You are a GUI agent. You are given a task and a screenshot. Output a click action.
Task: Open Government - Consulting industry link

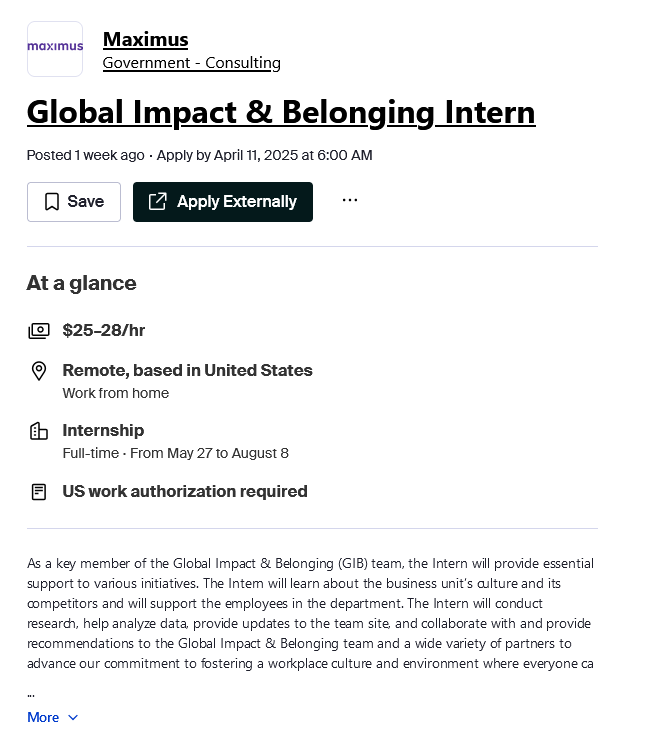point(192,63)
